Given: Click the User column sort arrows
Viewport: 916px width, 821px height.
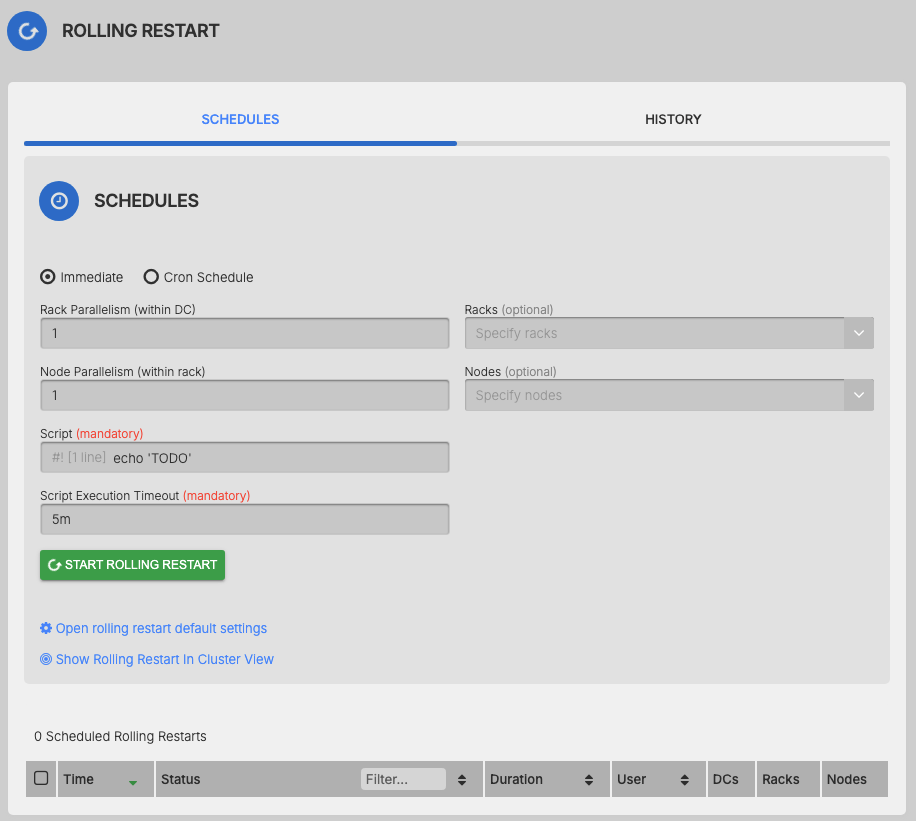Looking at the screenshot, I should coord(685,780).
